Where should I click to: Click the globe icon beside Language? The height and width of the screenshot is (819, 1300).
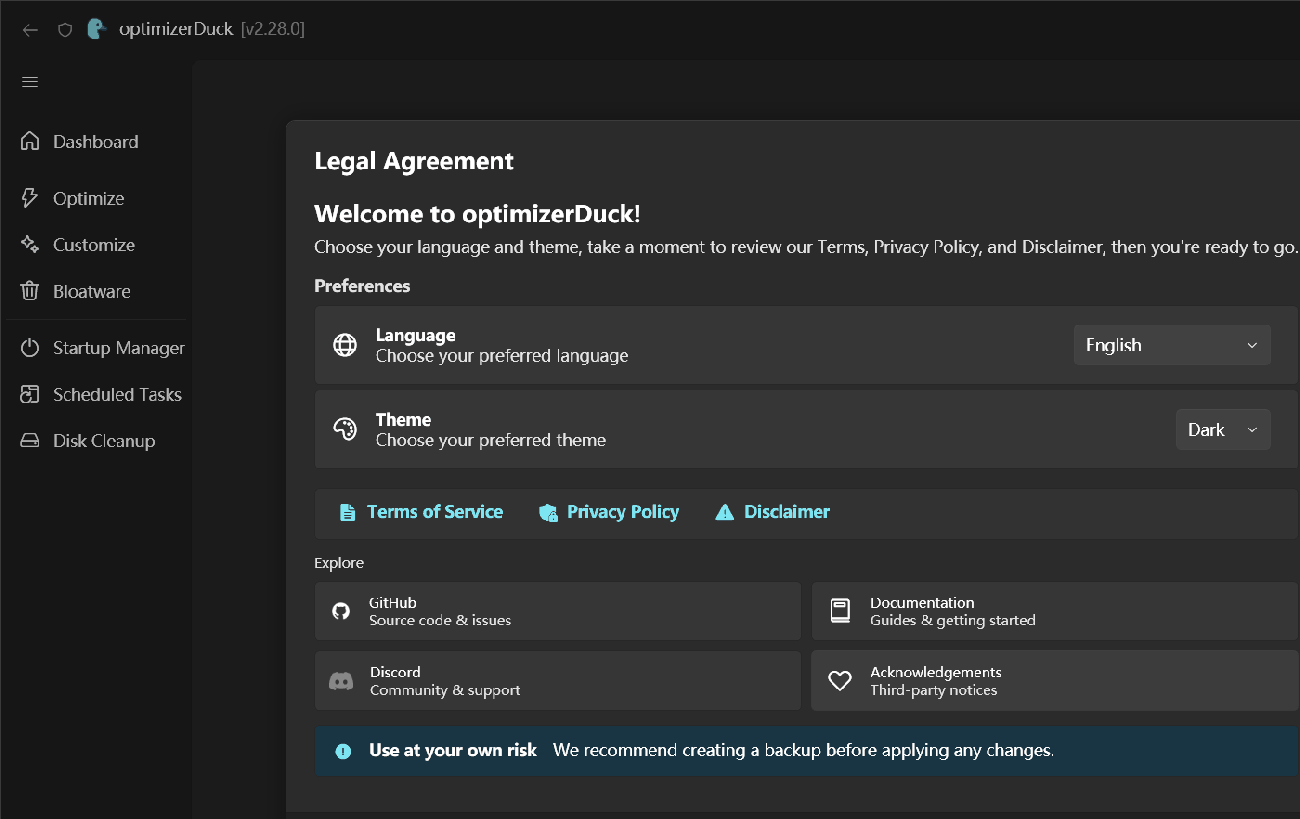pos(345,345)
